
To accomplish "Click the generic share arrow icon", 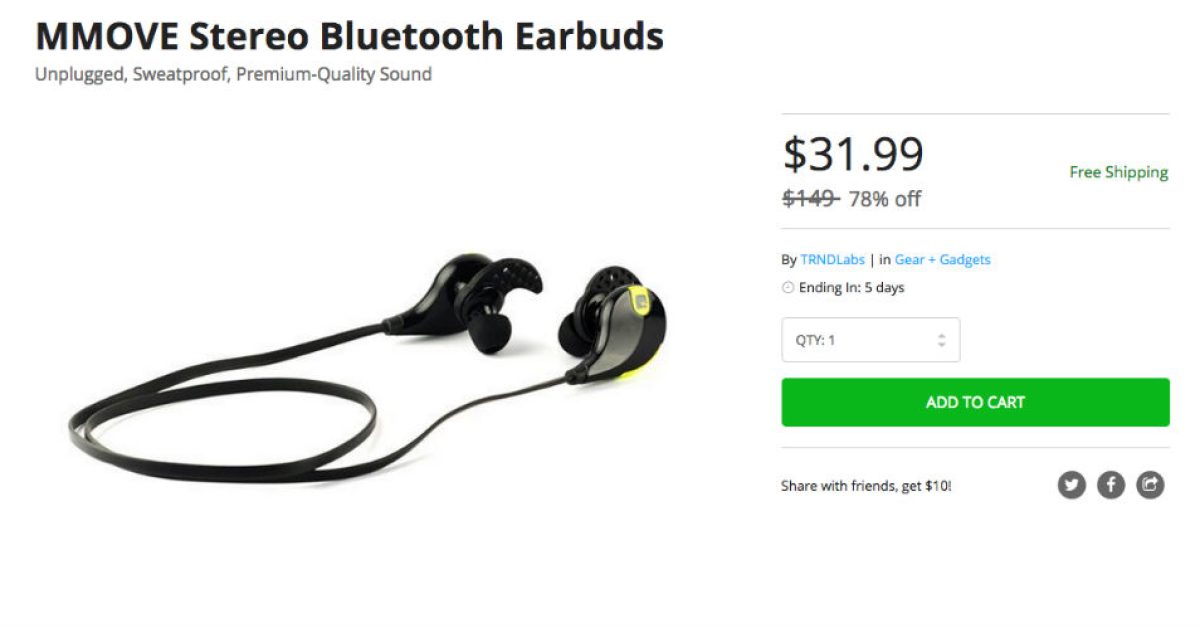I will click(x=1151, y=486).
